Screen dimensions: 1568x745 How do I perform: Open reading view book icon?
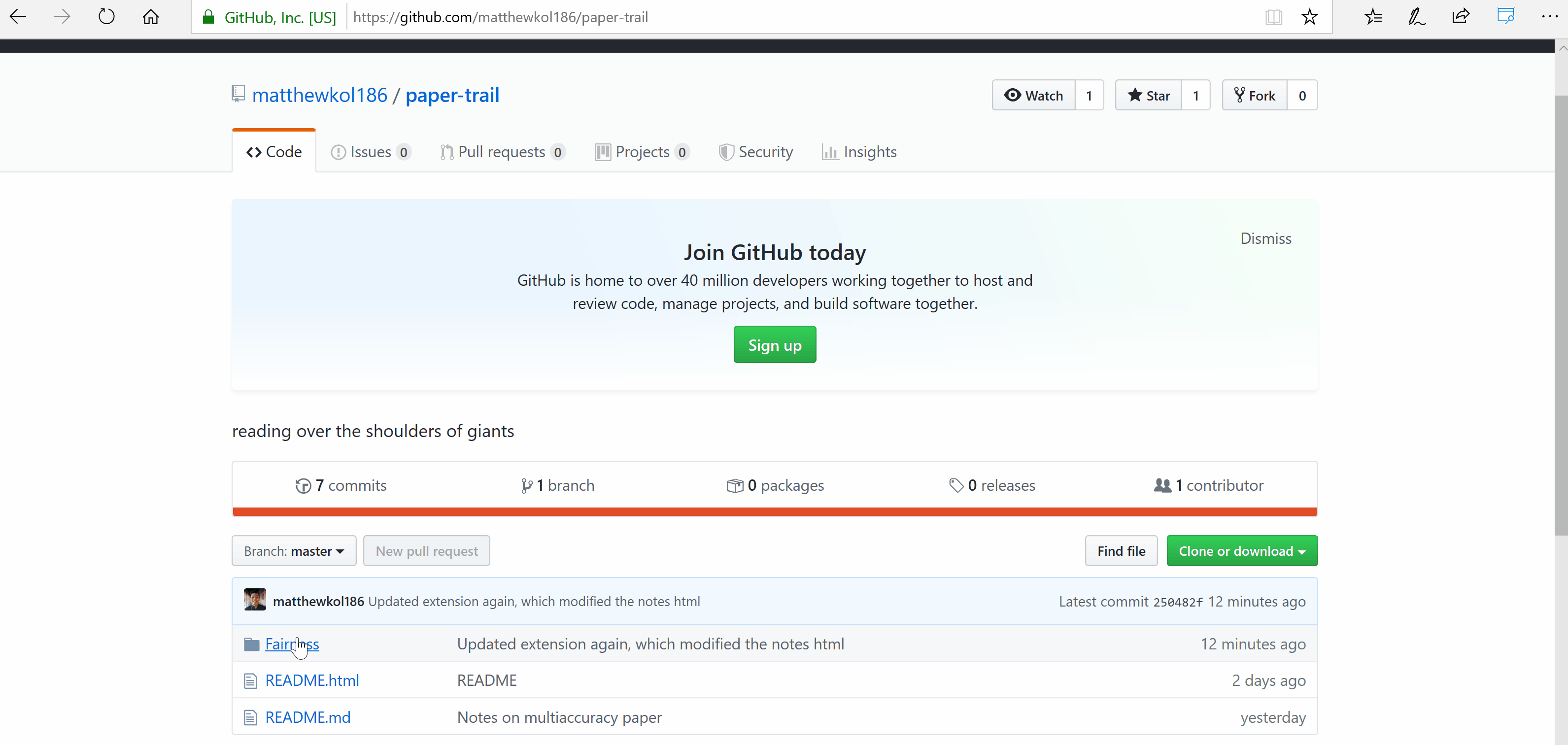[x=1273, y=16]
